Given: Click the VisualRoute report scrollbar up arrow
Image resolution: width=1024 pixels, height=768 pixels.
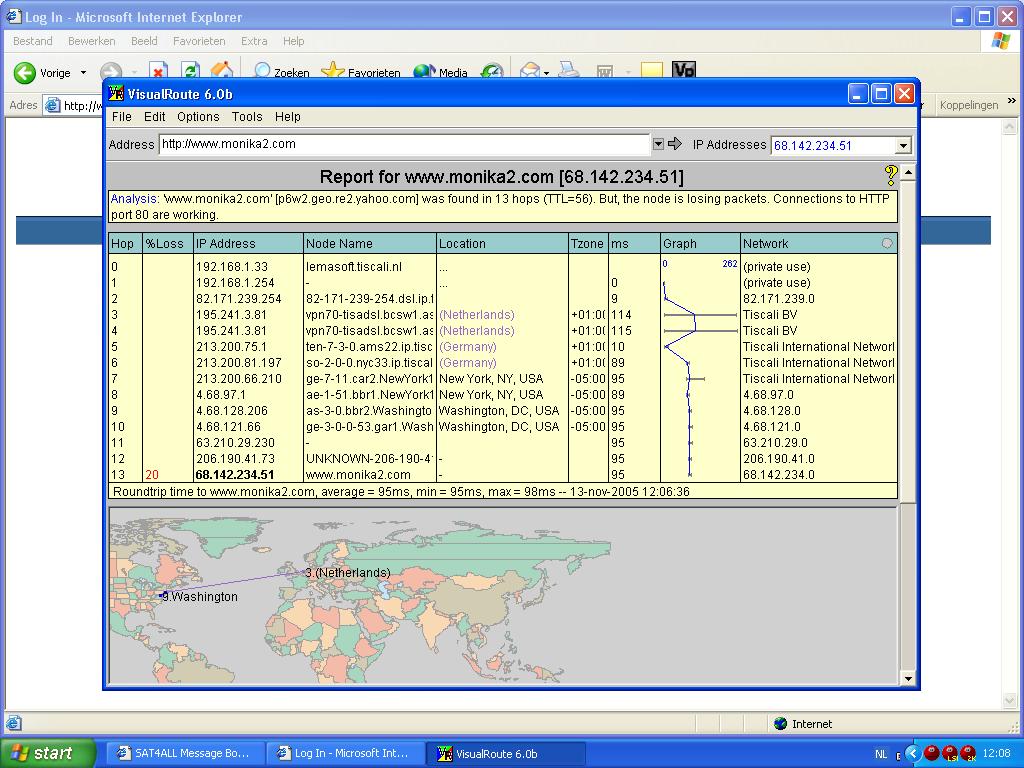Looking at the screenshot, I should pyautogui.click(x=908, y=173).
